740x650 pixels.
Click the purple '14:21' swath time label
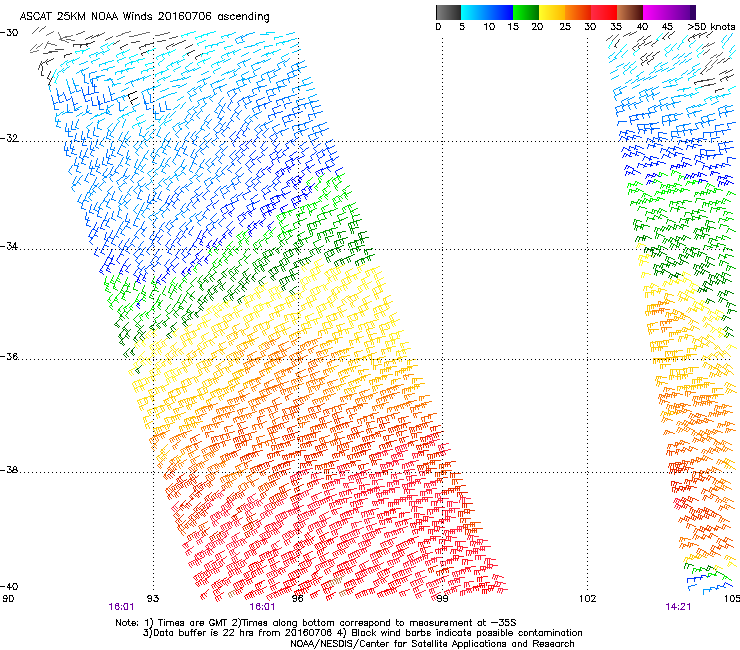point(678,607)
